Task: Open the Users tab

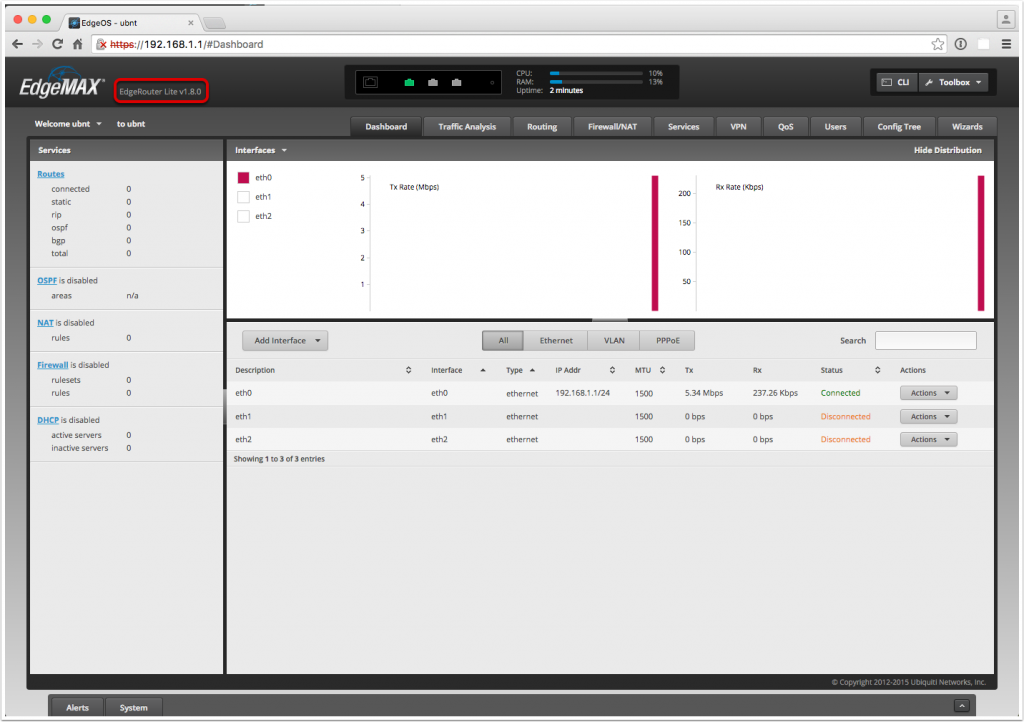Action: (x=835, y=127)
